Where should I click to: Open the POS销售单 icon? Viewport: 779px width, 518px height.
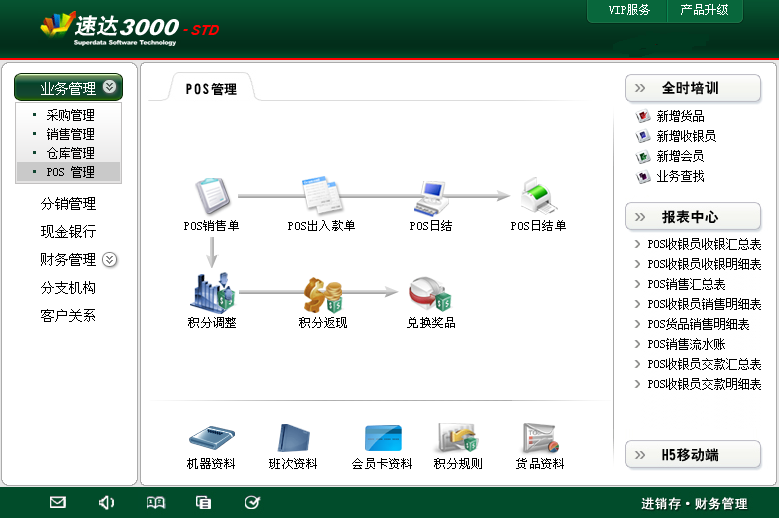click(213, 195)
